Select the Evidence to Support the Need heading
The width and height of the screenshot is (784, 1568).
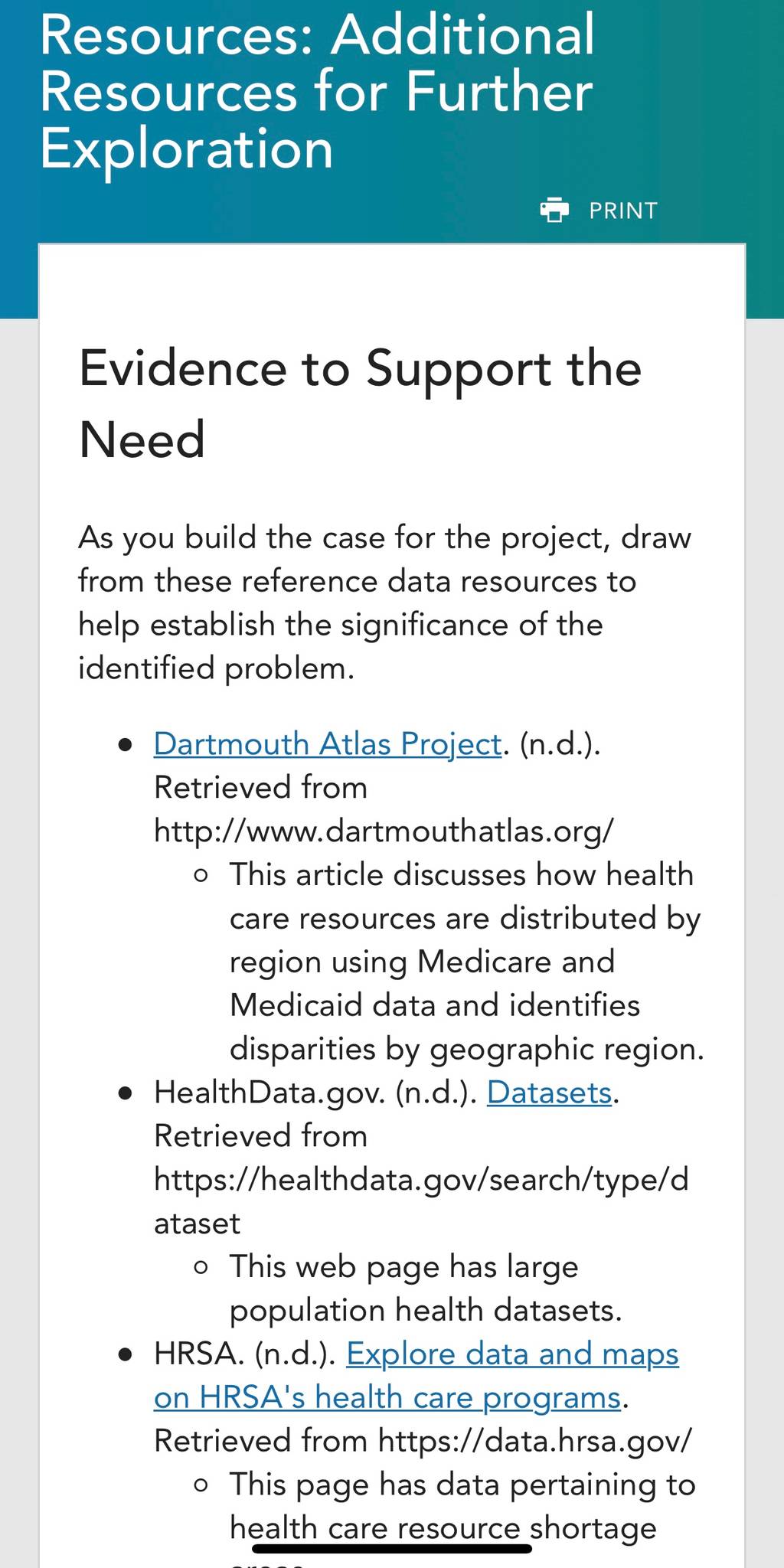tap(360, 403)
